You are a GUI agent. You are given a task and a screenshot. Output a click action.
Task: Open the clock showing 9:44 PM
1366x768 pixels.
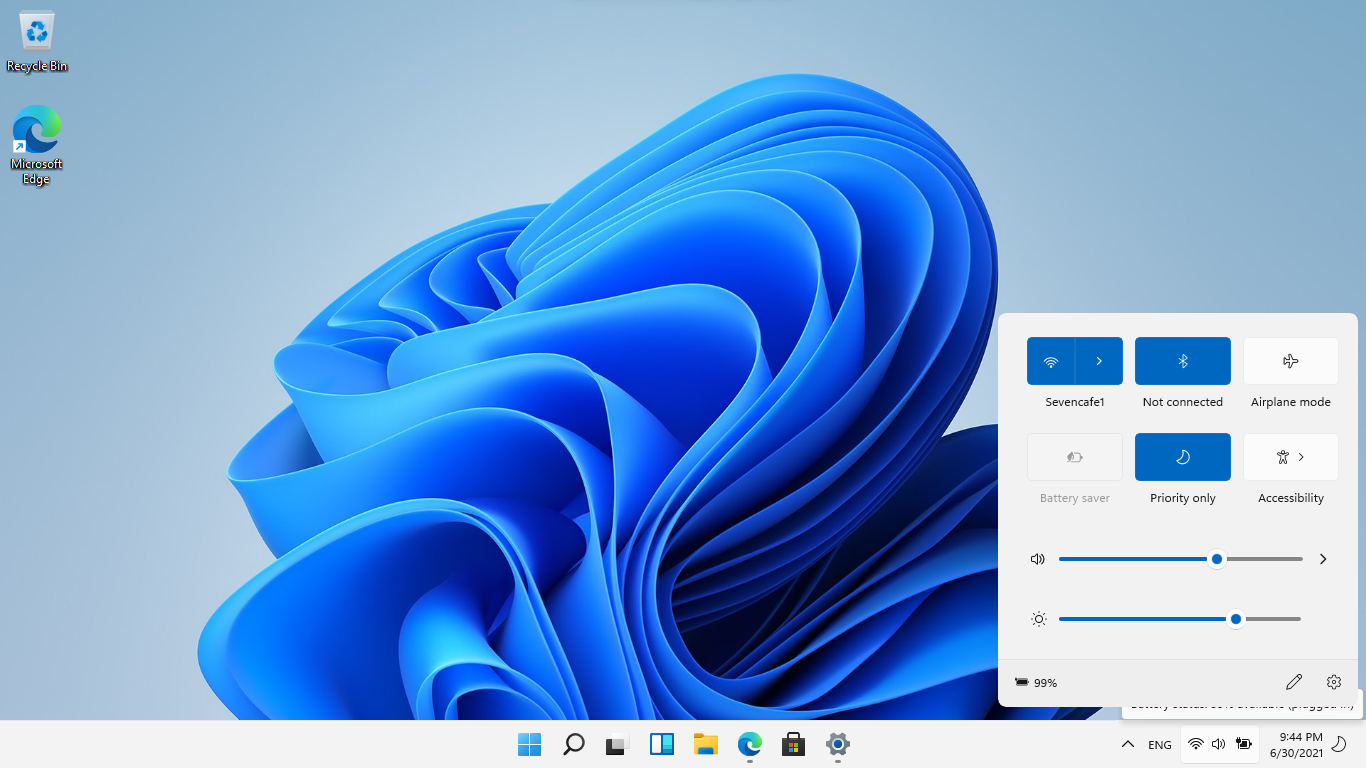[1297, 744]
